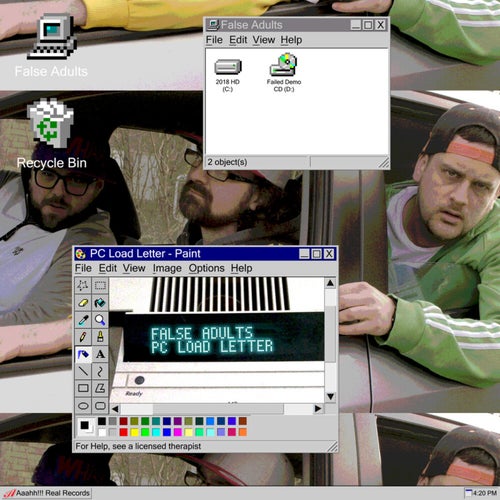Click the 2 object(s) status bar text
The height and width of the screenshot is (500, 500).
point(227,162)
